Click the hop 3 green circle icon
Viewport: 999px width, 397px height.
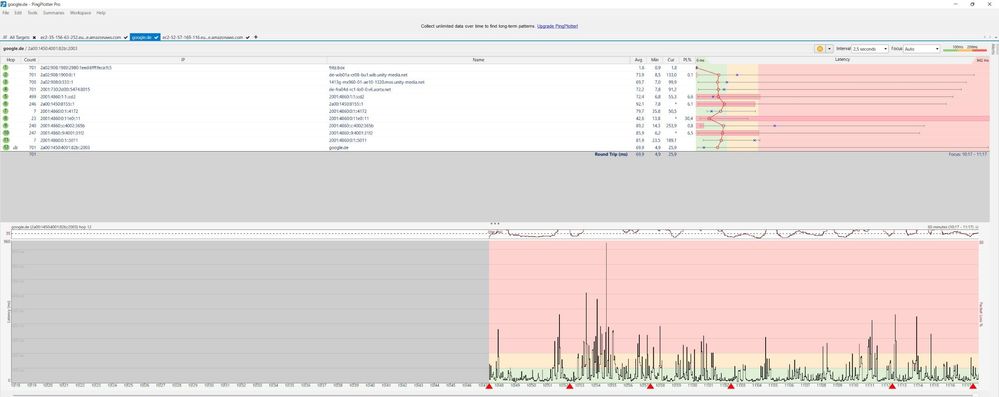click(x=6, y=82)
